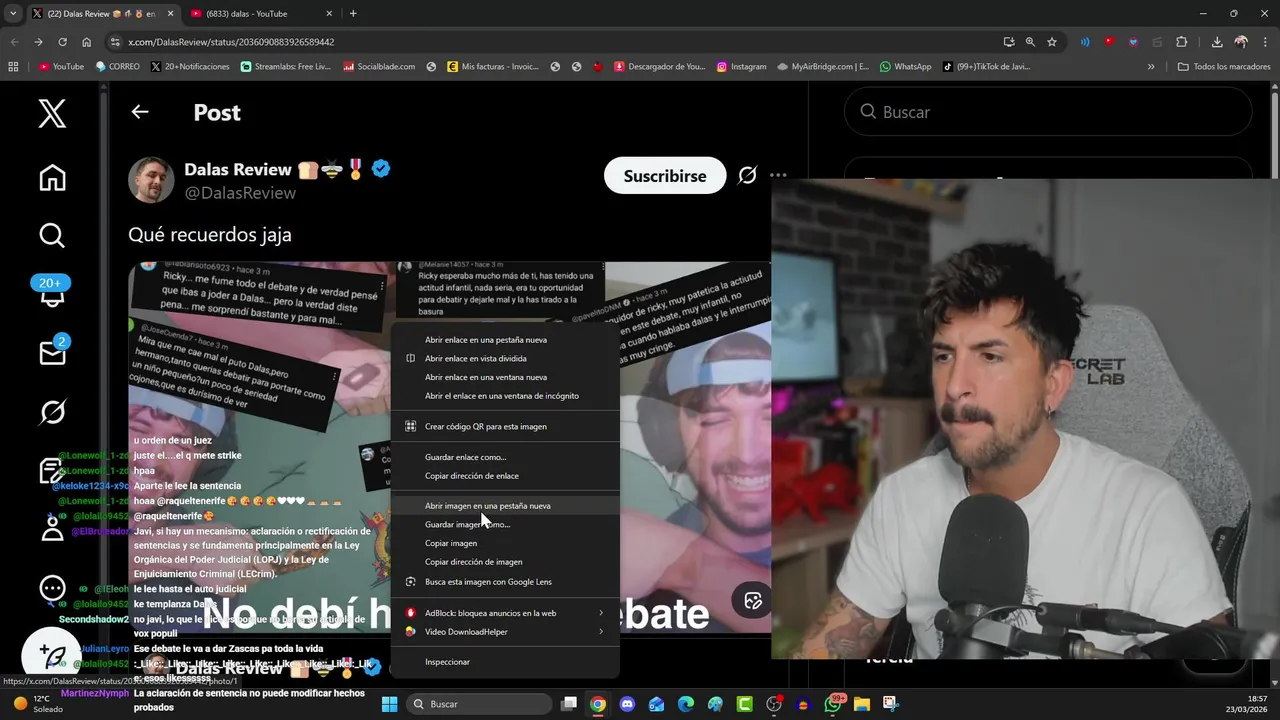Click the Chrome home button
Viewport: 1280px width, 720px height.
[87, 42]
